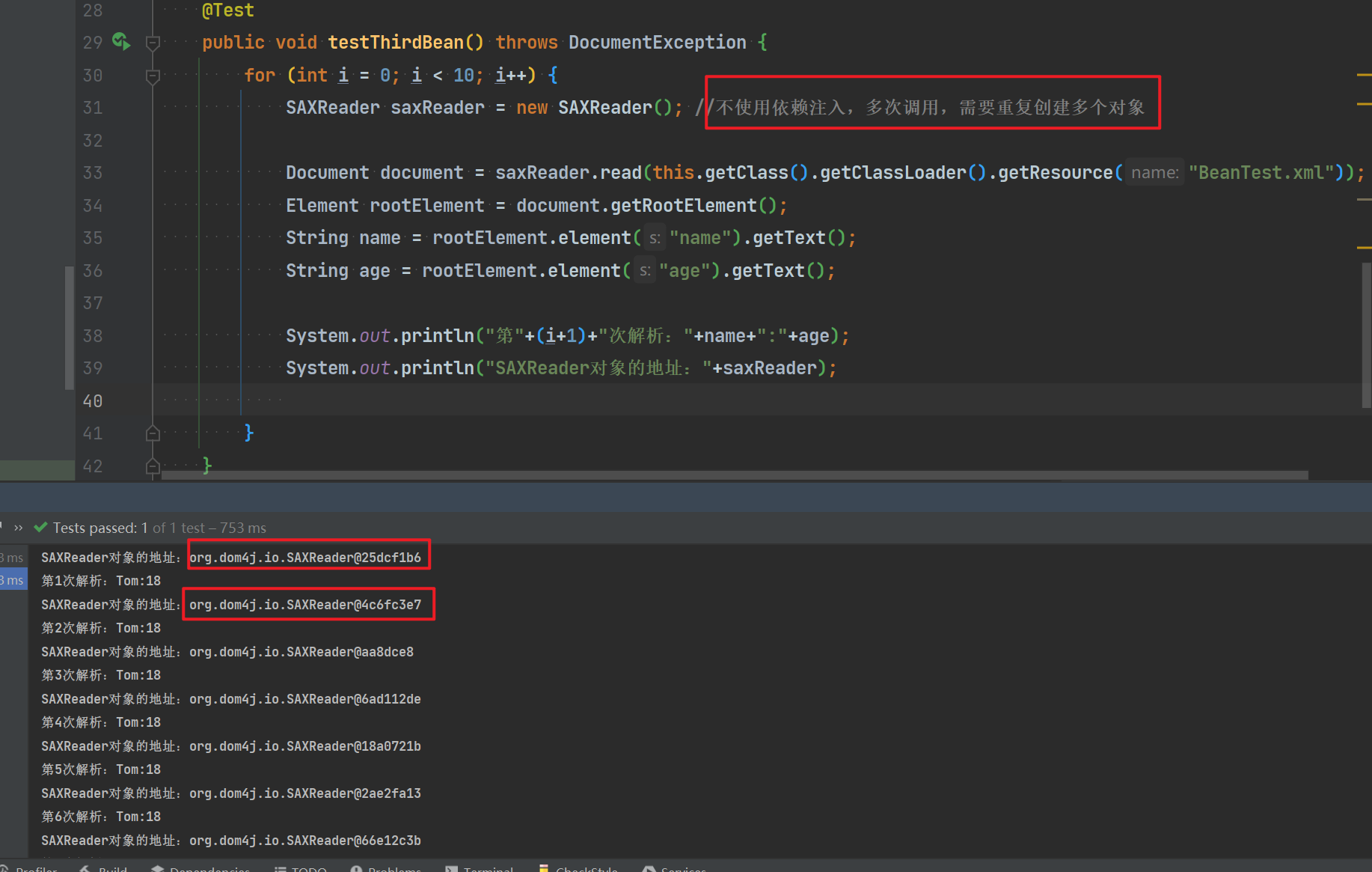Expand hidden toolbar items with double chevron
The image size is (1372, 872).
tap(19, 528)
